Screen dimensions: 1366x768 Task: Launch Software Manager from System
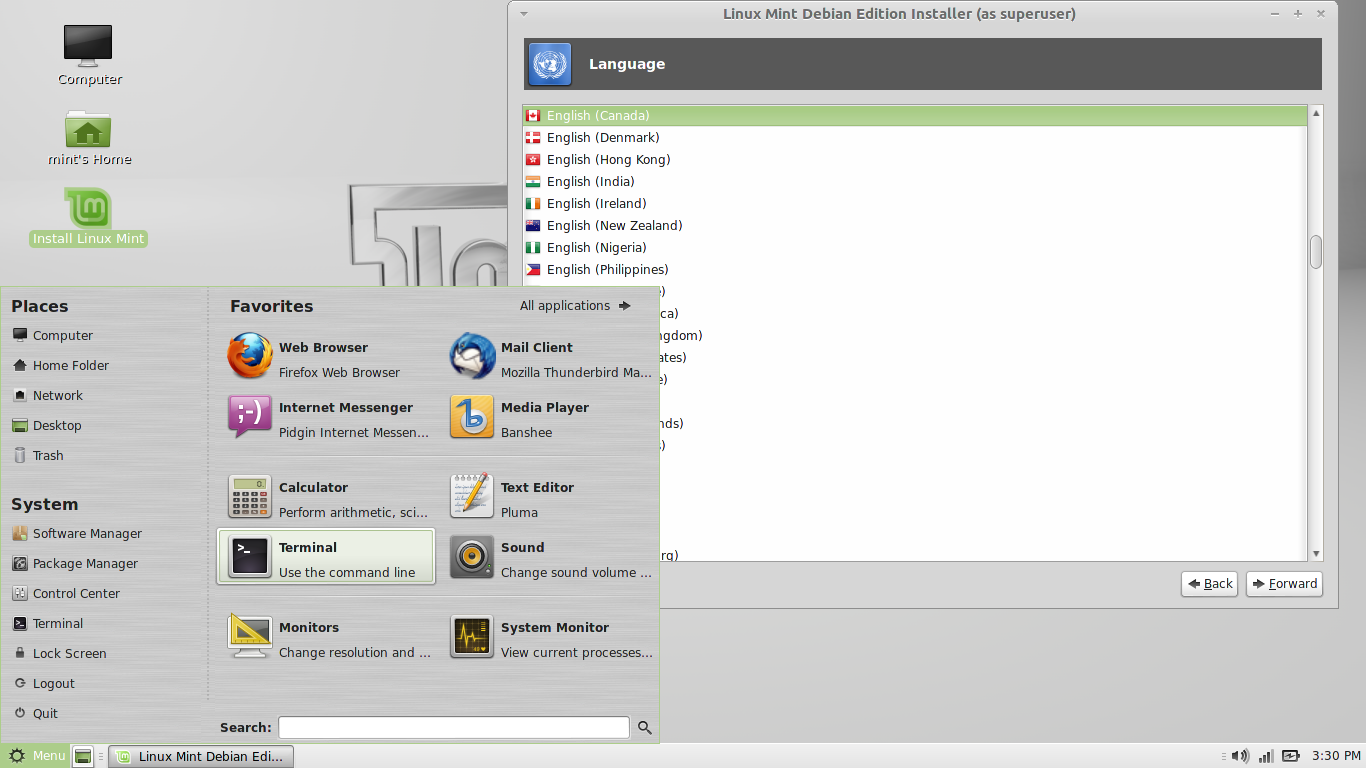pos(77,534)
